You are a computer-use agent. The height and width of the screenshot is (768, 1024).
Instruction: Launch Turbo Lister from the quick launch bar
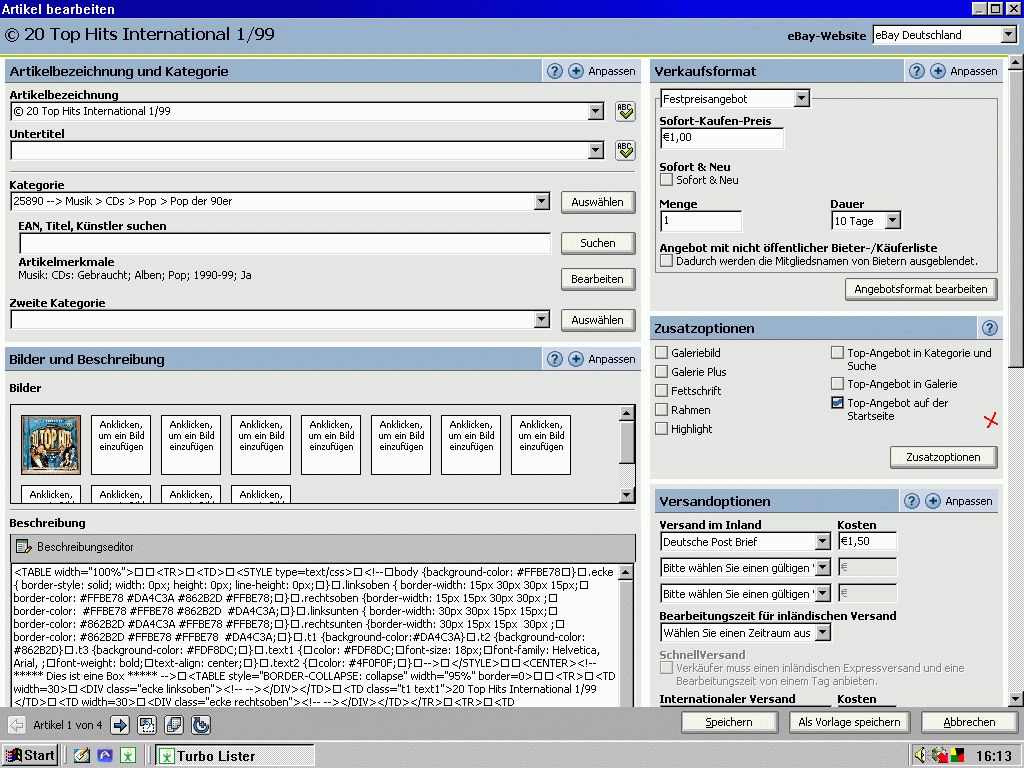click(x=128, y=756)
